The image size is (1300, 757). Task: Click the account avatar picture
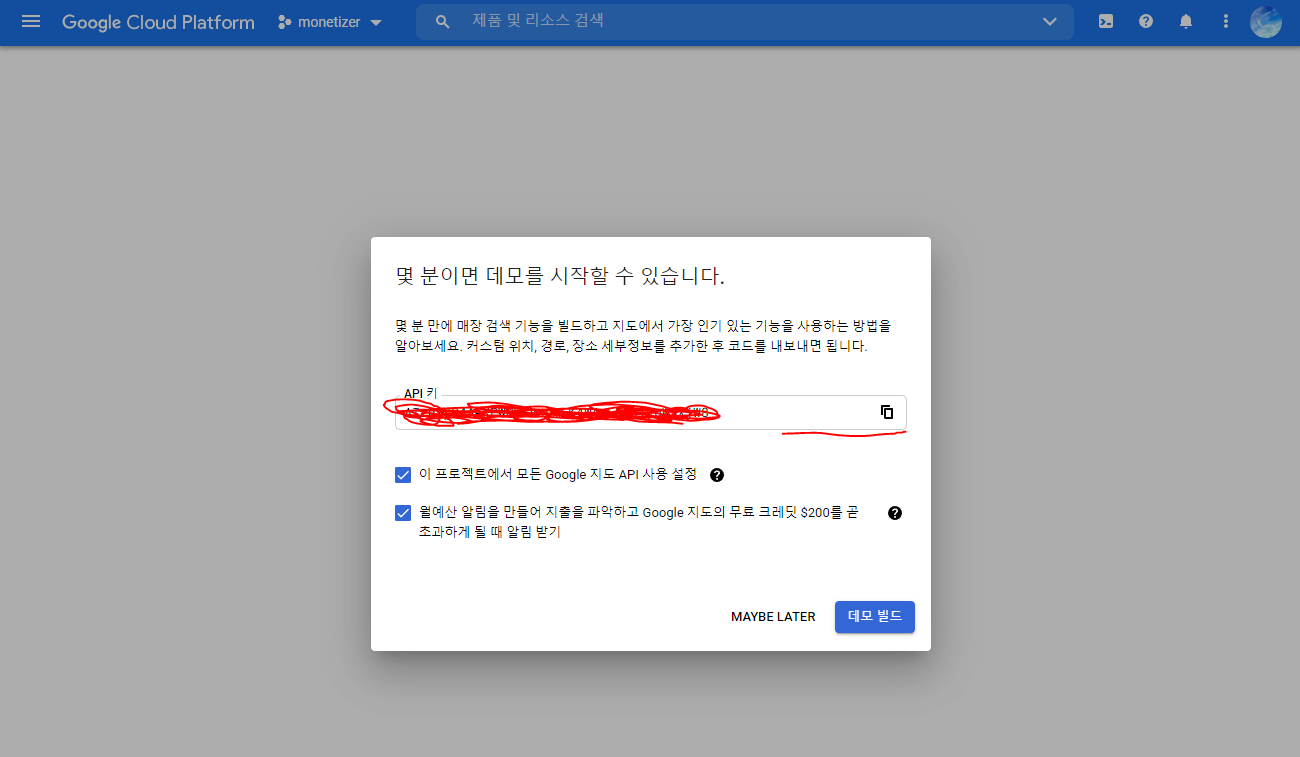pyautogui.click(x=1266, y=21)
